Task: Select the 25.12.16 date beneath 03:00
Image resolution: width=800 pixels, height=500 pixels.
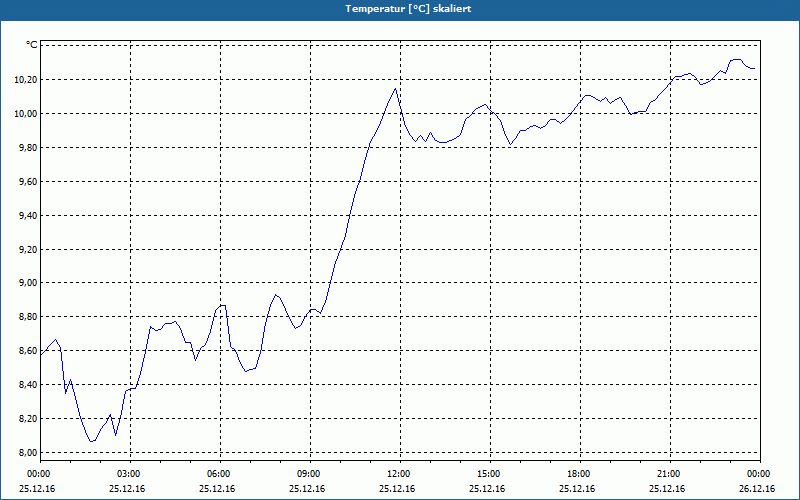Action: pyautogui.click(x=127, y=488)
